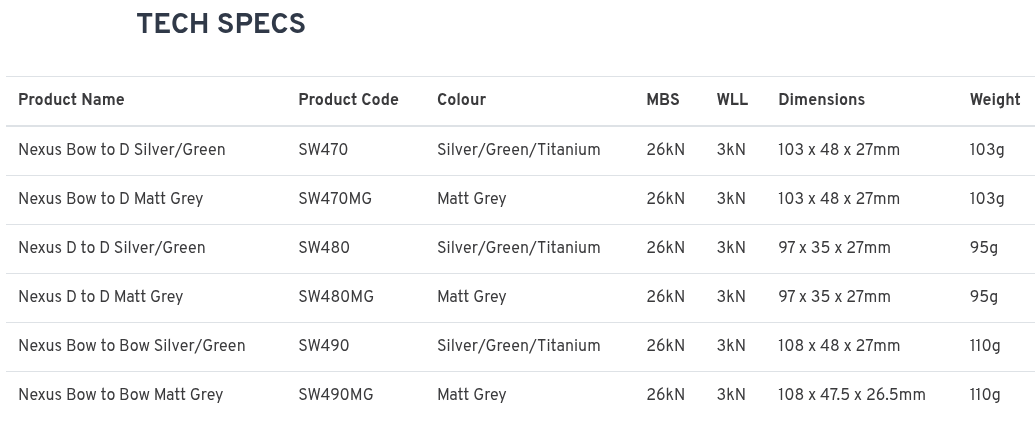Click the TECH SPECS heading
The height and width of the screenshot is (425, 1035).
[x=221, y=25]
